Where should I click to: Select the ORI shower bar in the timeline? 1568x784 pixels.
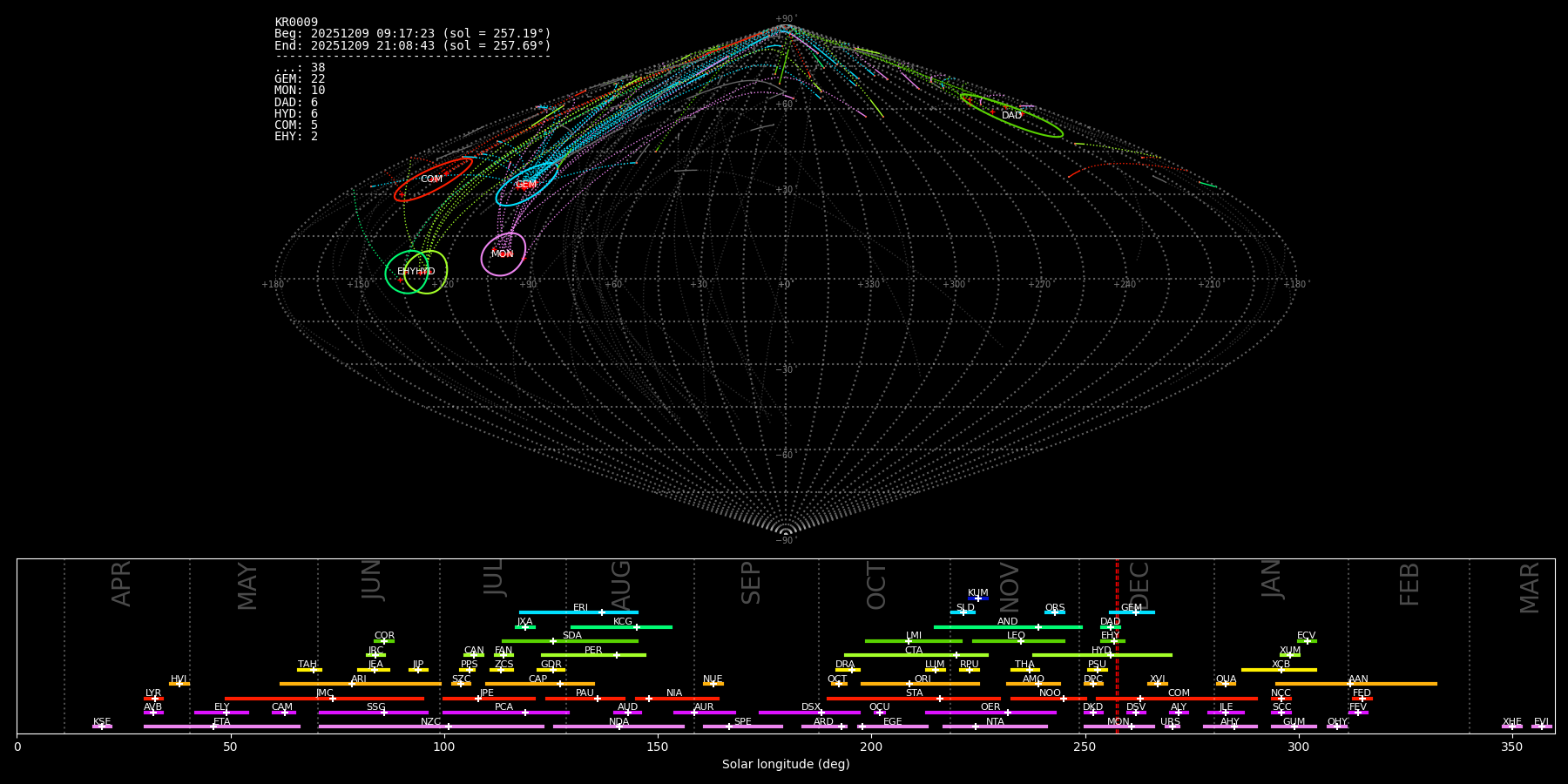[x=920, y=684]
